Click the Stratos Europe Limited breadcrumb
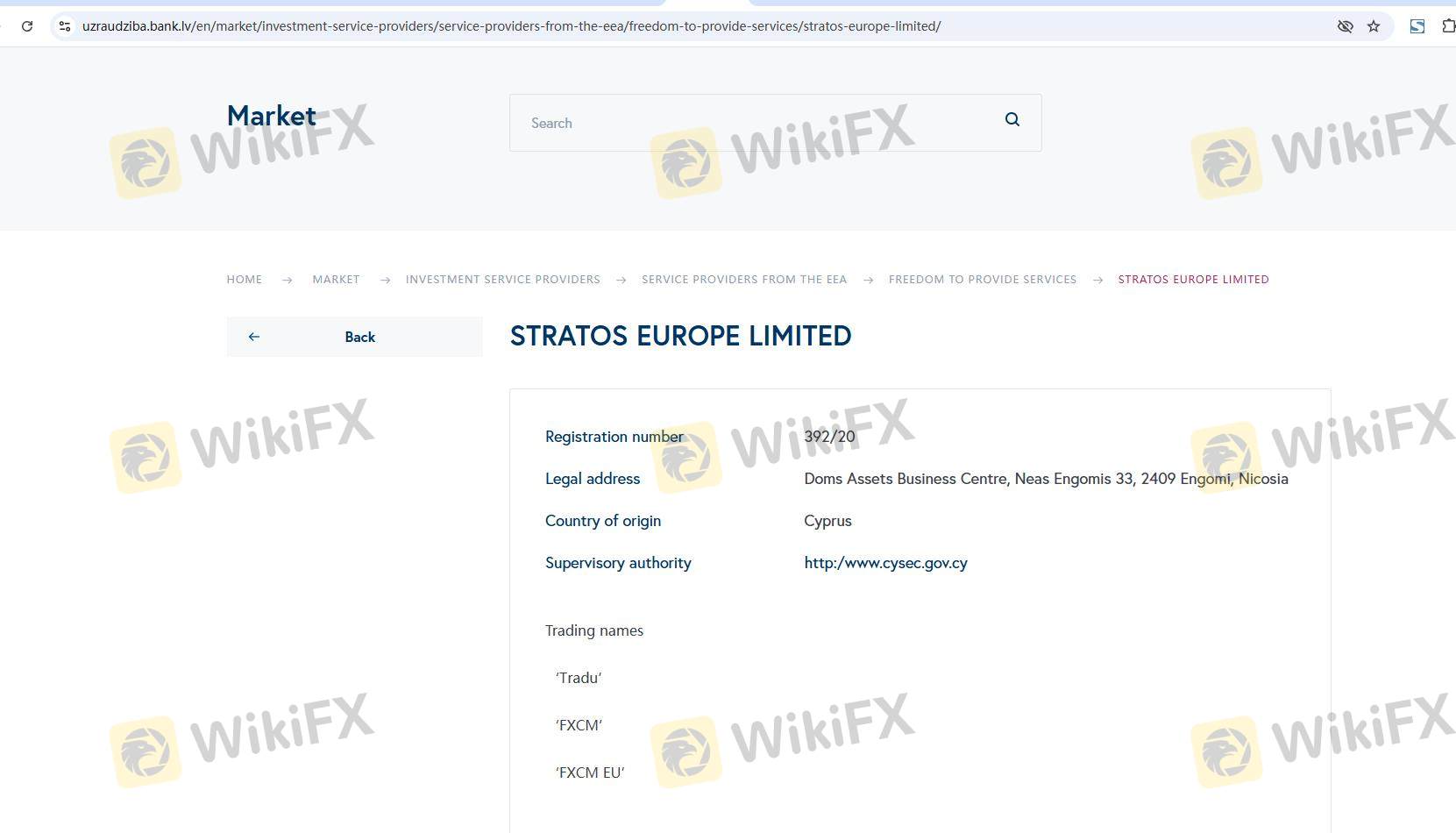1456x833 pixels. coord(1192,280)
